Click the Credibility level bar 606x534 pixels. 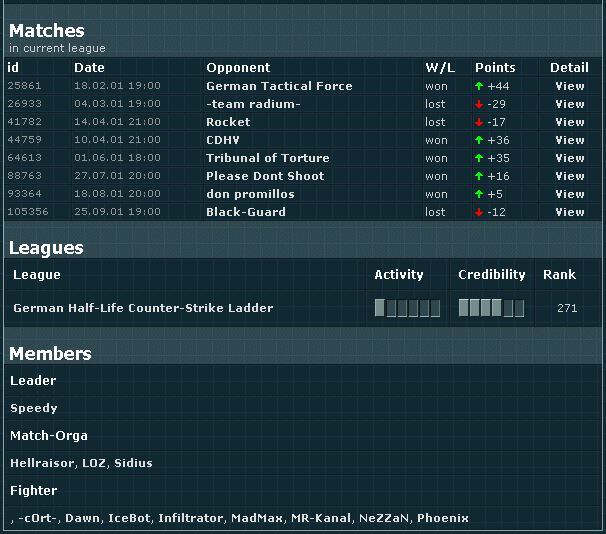click(491, 308)
